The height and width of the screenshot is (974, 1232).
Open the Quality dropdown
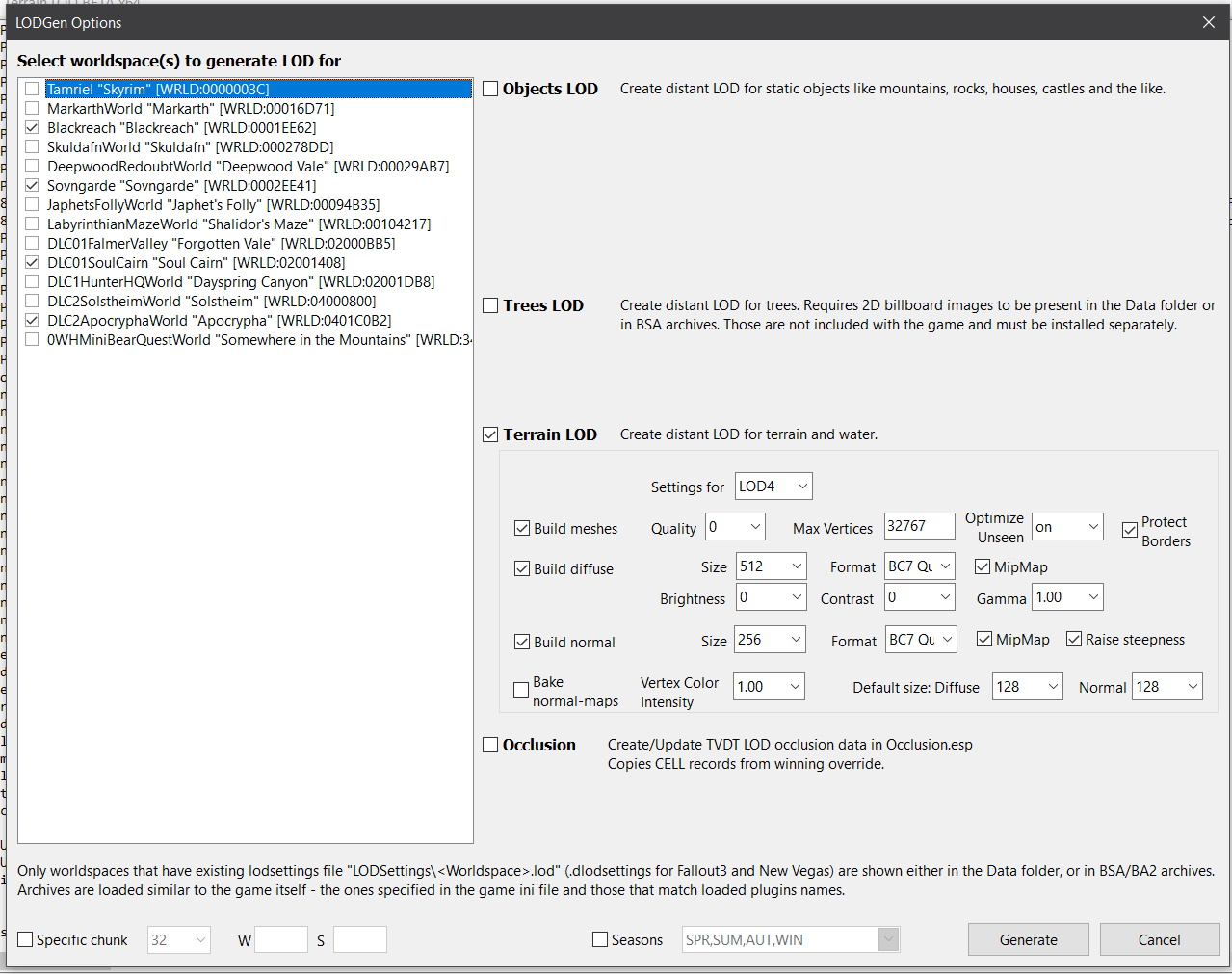pos(735,527)
